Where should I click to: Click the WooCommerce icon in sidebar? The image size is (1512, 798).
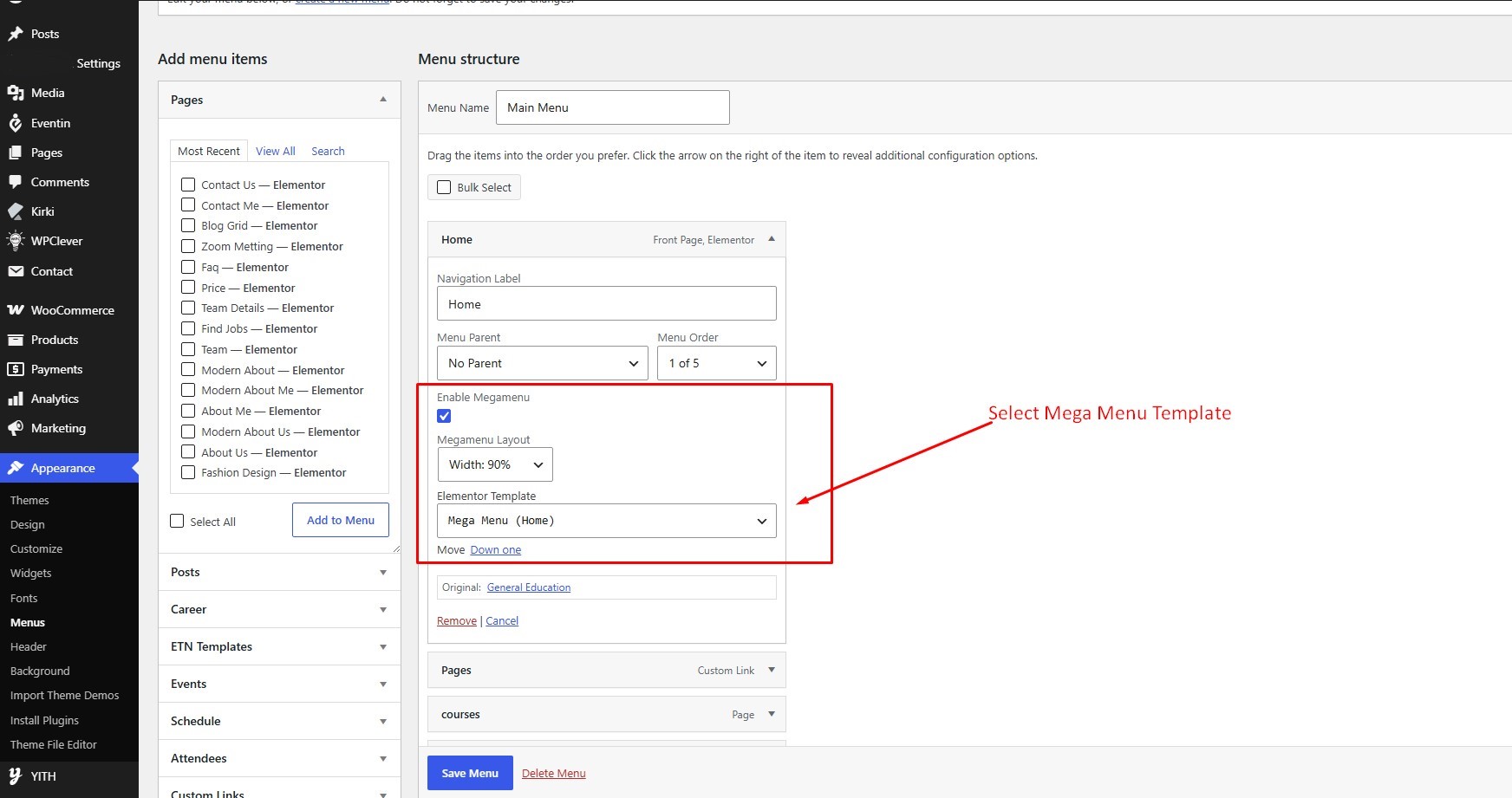[16, 310]
